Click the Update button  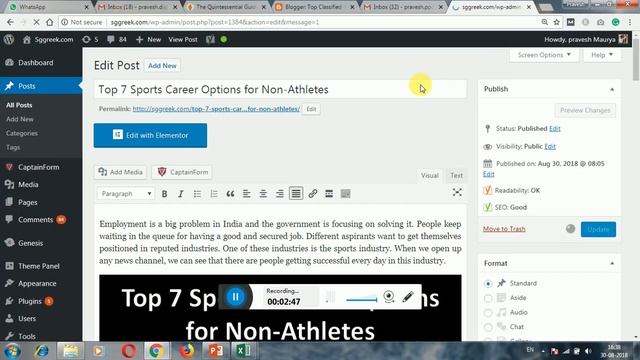[598, 229]
